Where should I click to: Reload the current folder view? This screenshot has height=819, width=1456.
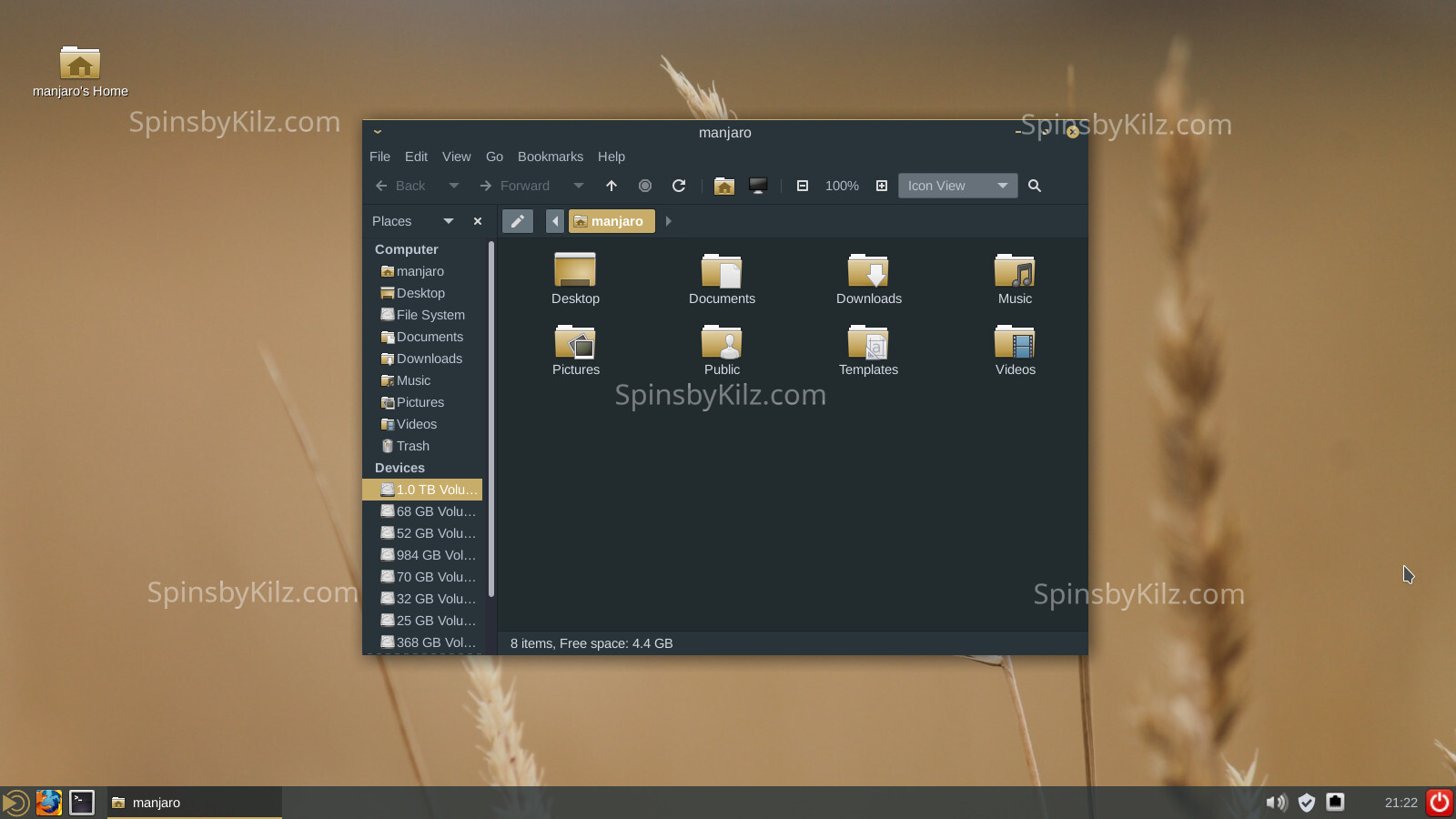[679, 186]
